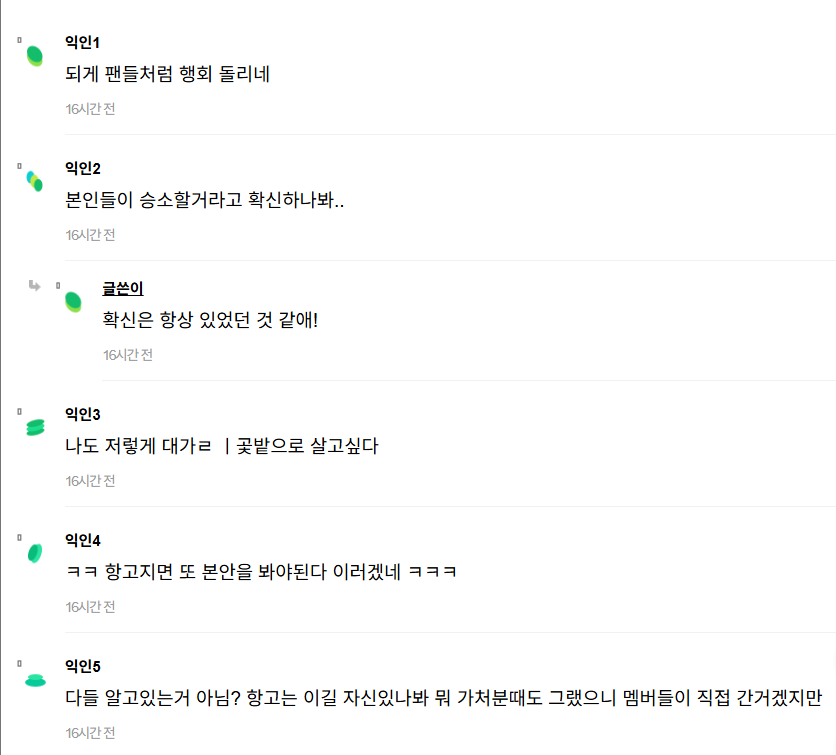Click the timestamp under 글쓴이's reply
Viewport: 836px width, 755px height.
pos(128,355)
